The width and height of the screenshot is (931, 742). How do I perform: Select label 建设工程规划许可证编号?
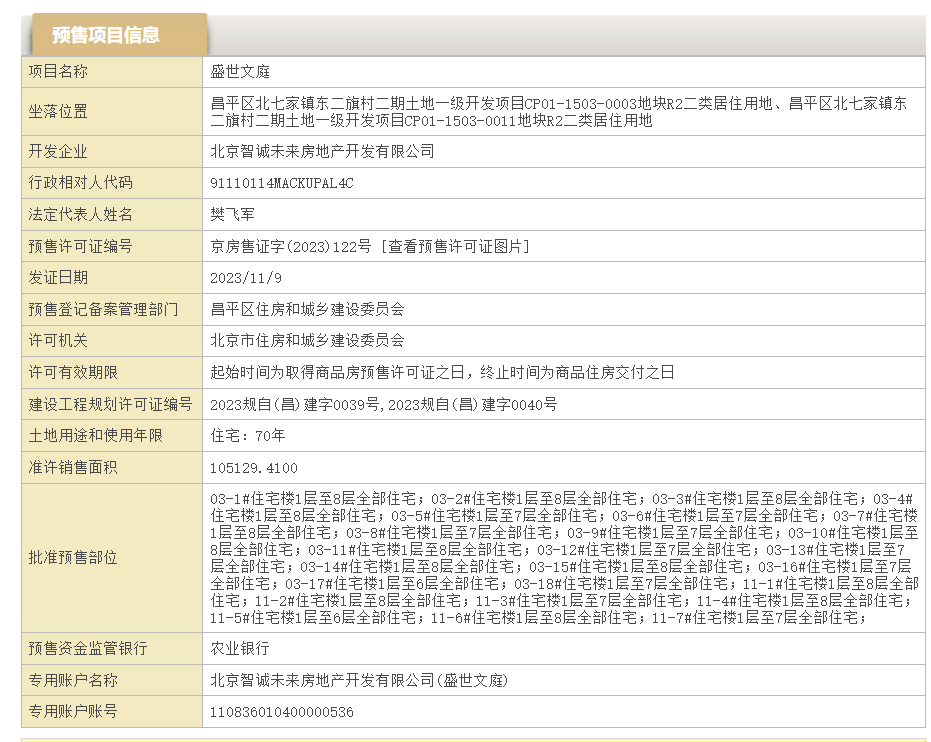110,405
